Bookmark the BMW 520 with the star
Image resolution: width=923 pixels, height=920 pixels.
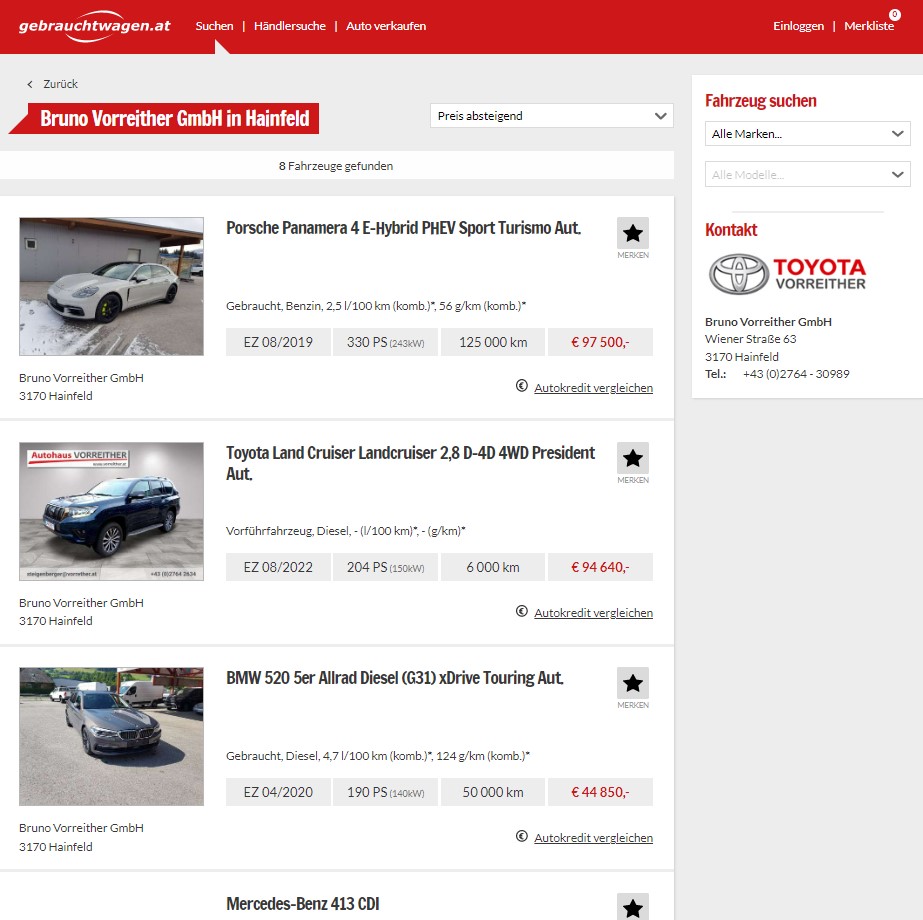[x=633, y=683]
